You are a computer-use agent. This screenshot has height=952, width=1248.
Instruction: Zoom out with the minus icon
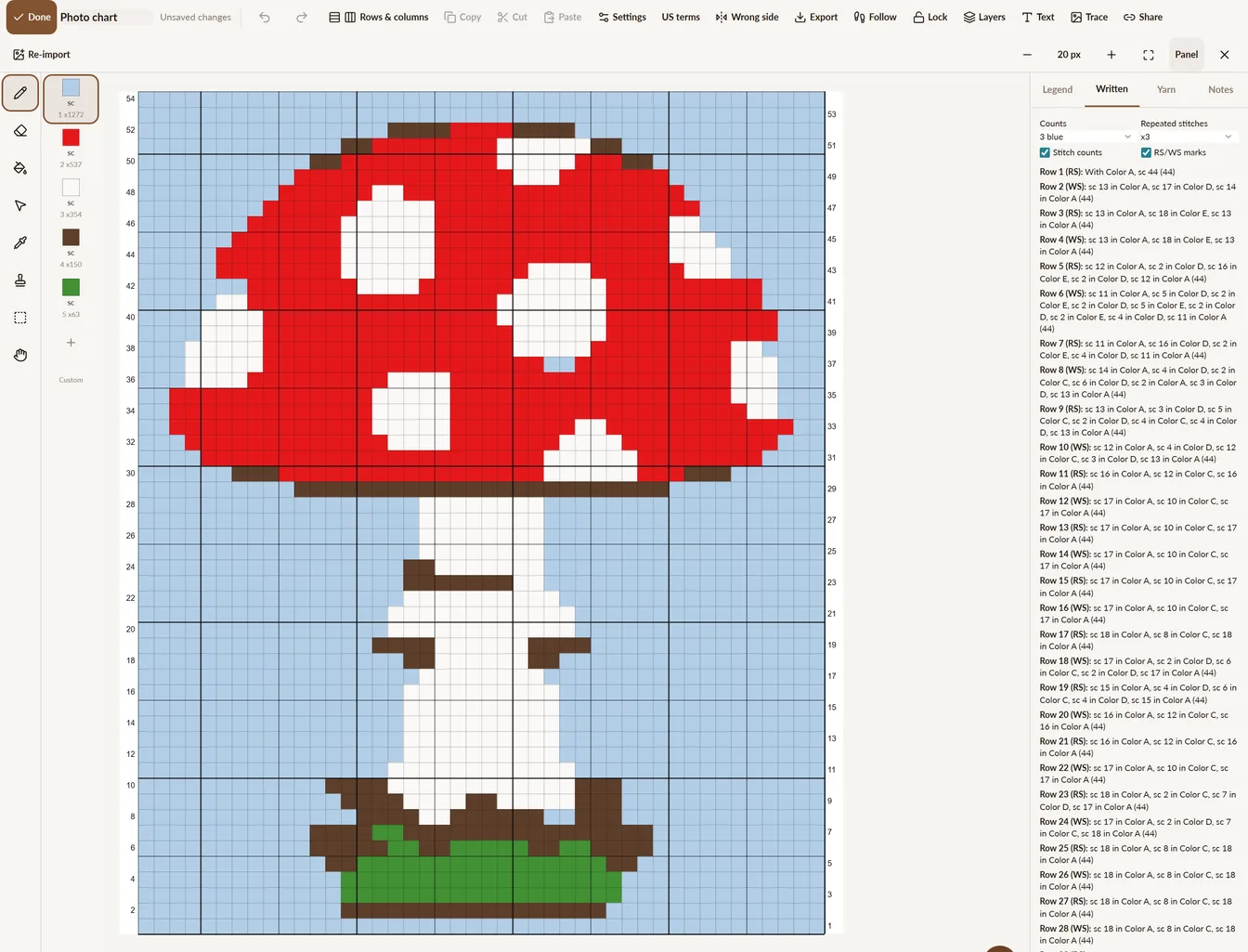1027,55
